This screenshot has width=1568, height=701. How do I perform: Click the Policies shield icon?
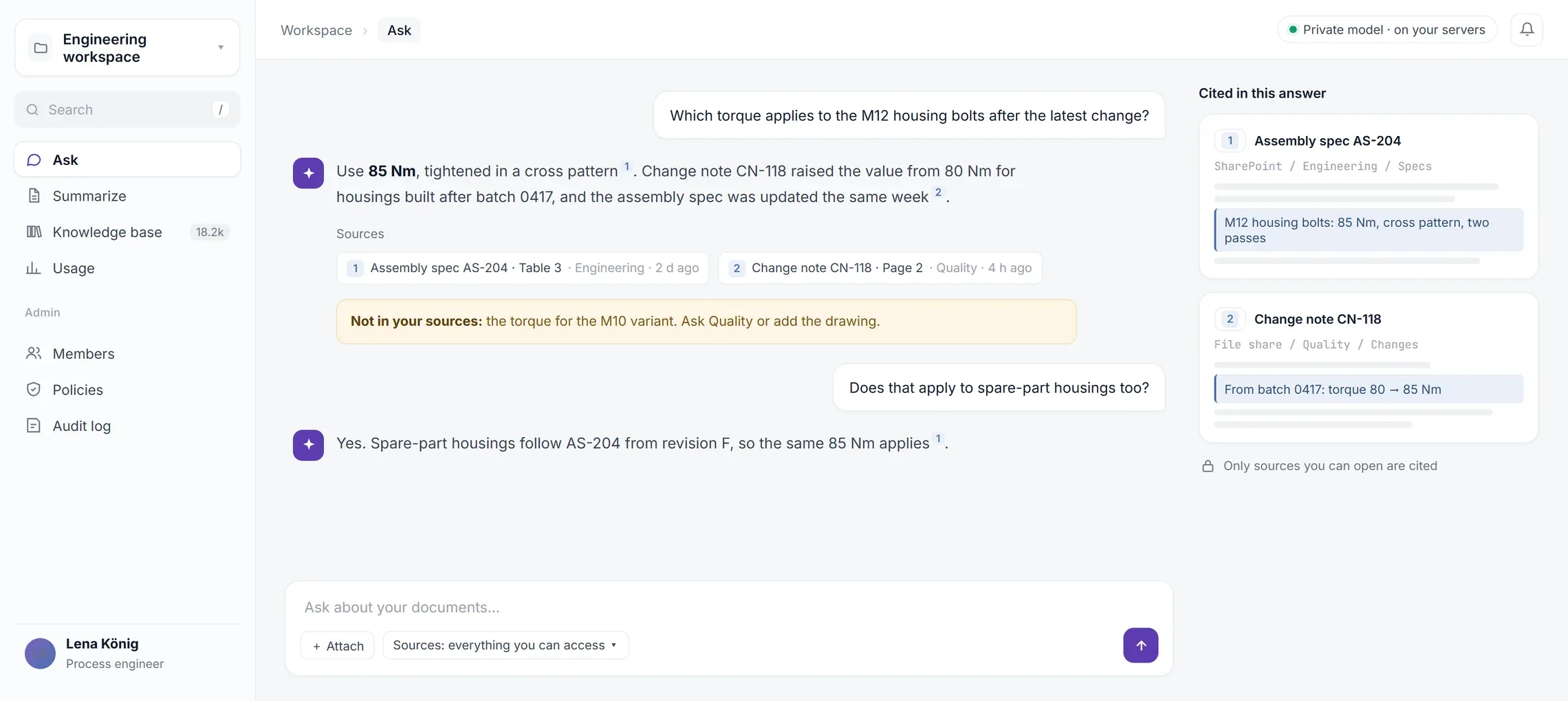click(x=34, y=390)
